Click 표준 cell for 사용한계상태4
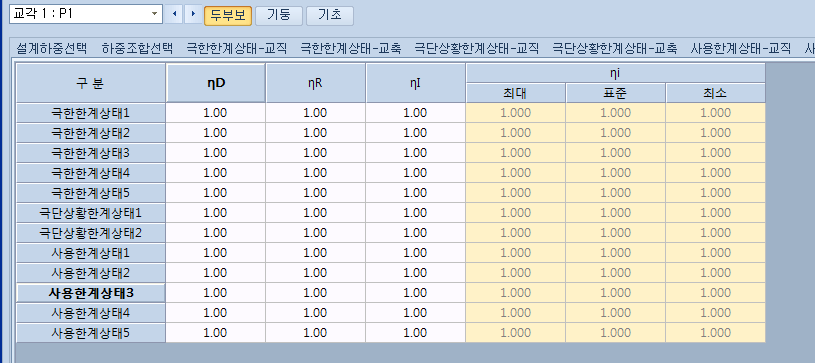Image resolution: width=815 pixels, height=363 pixels. coord(616,313)
